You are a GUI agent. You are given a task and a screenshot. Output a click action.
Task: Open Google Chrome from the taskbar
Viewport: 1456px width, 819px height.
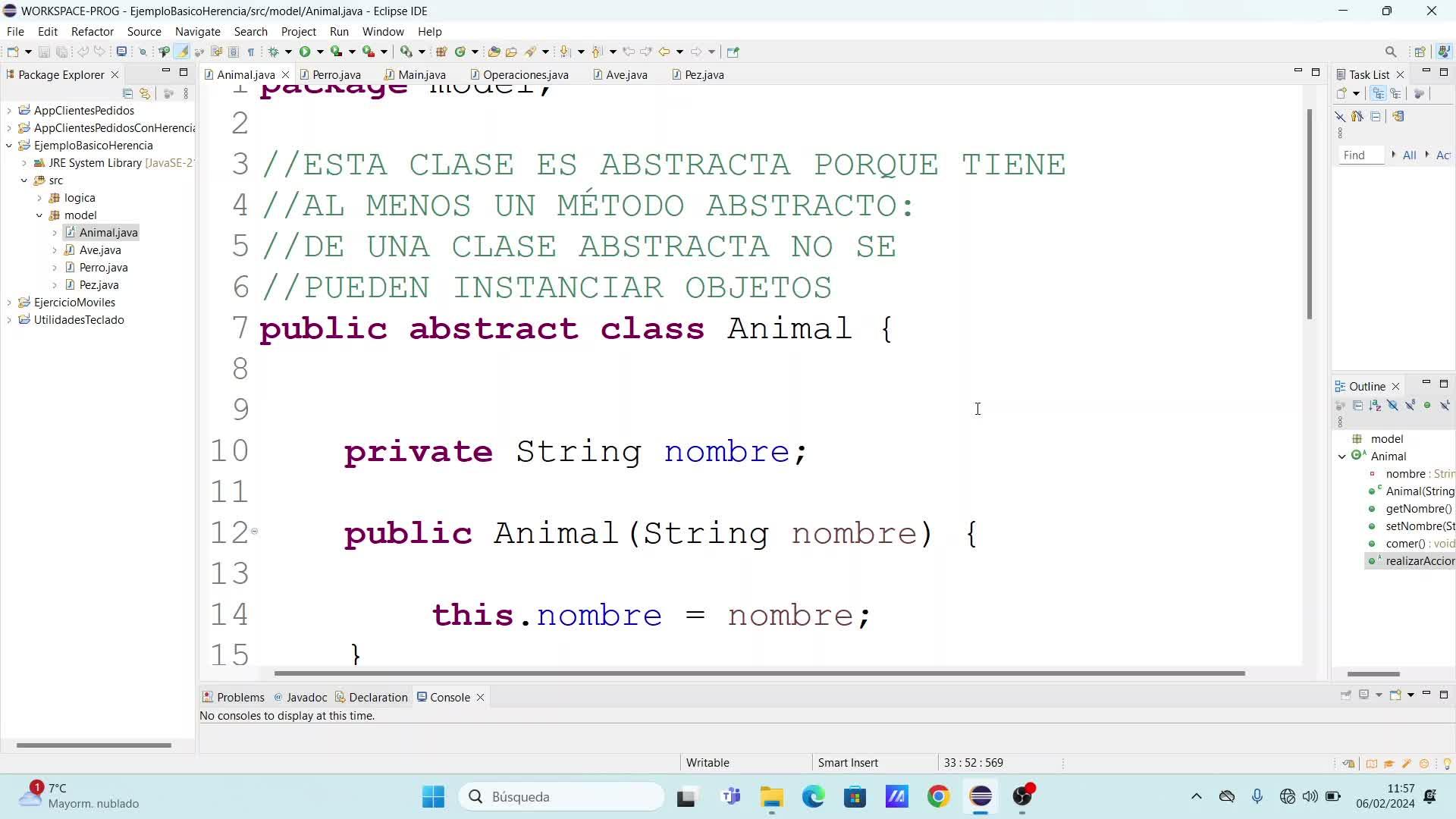pos(938,796)
